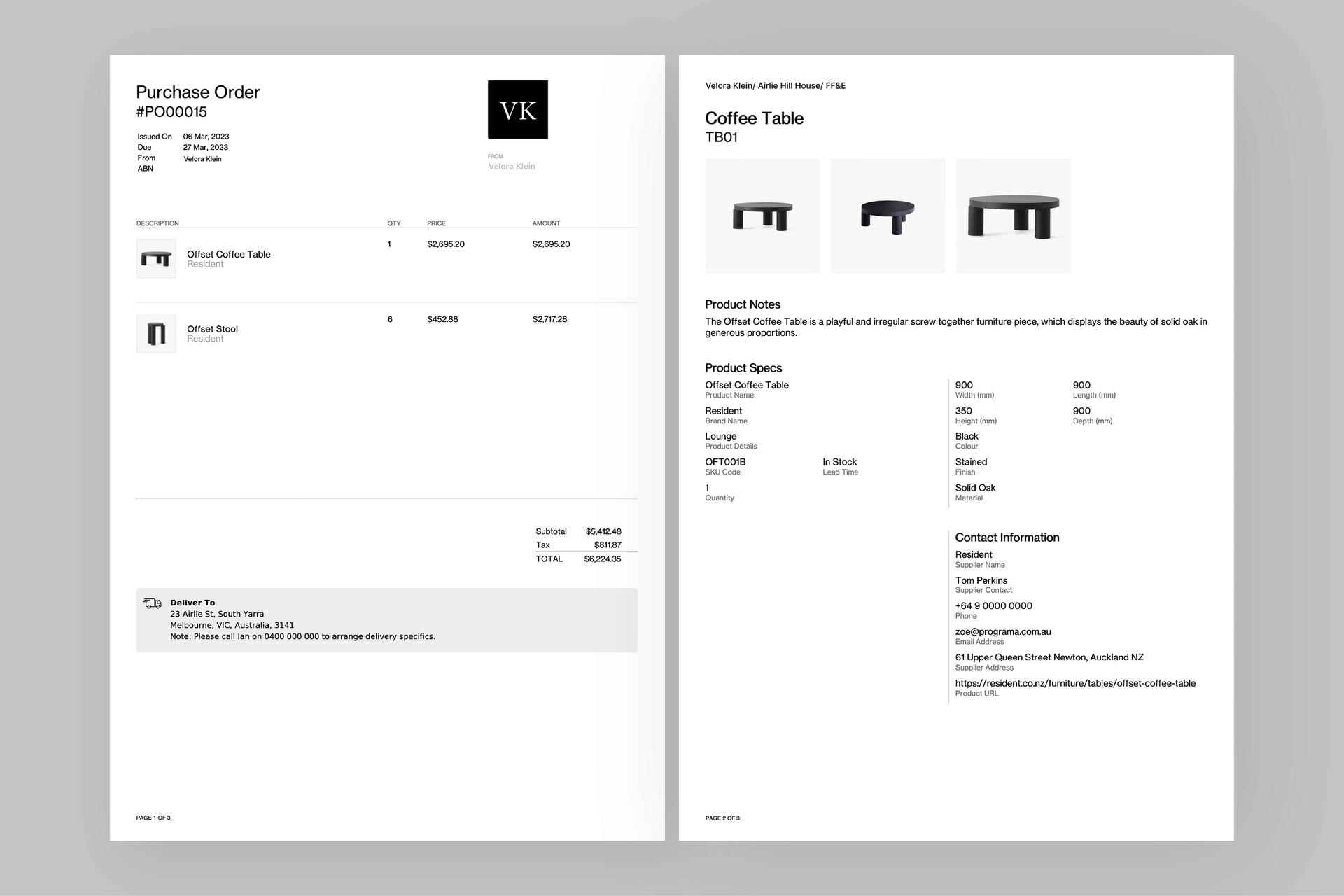Screen dimensions: 1344x896
Task: Click the Offset Stool item name
Action: click(x=212, y=329)
